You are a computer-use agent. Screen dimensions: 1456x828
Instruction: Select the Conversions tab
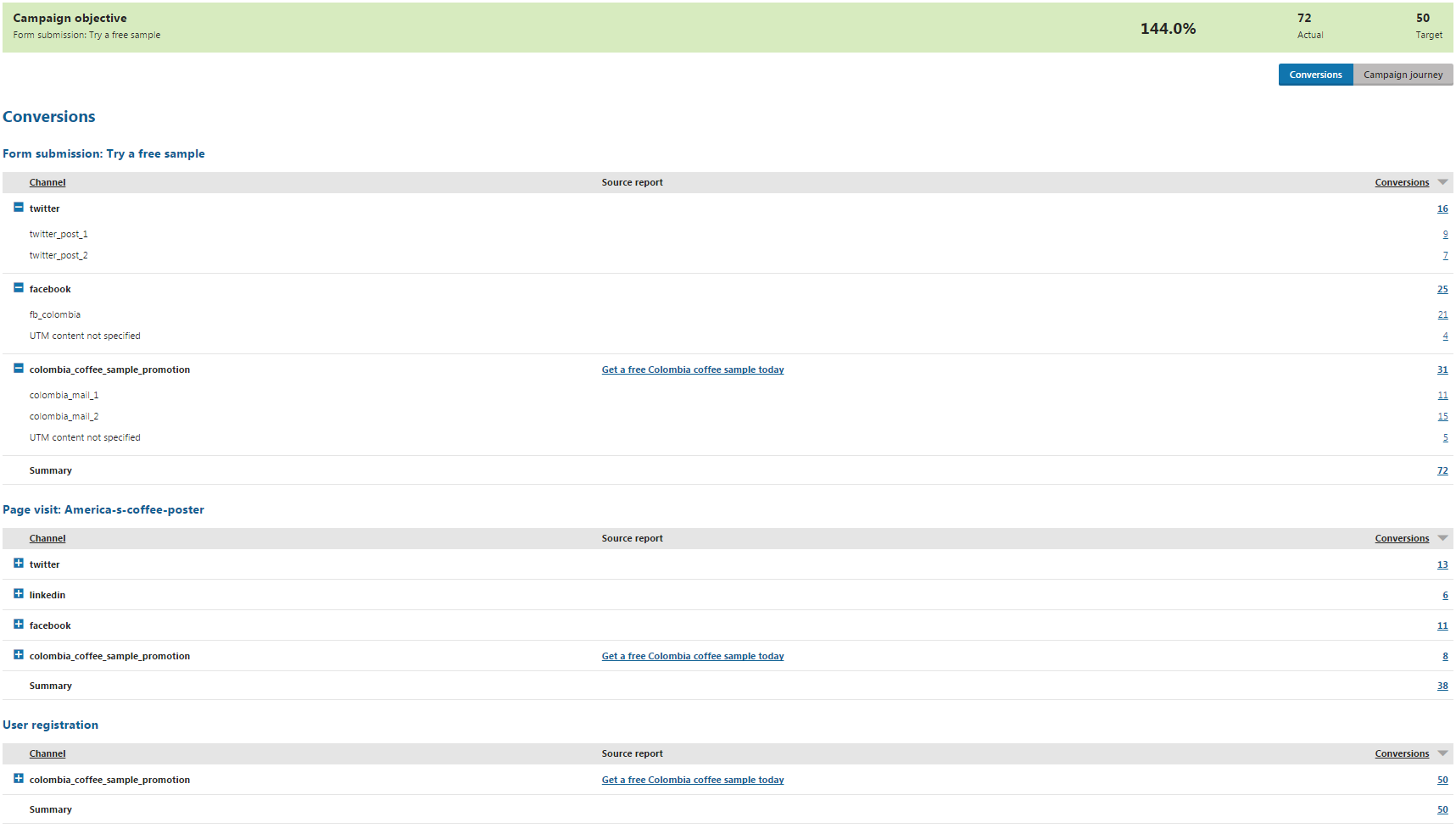point(1315,75)
